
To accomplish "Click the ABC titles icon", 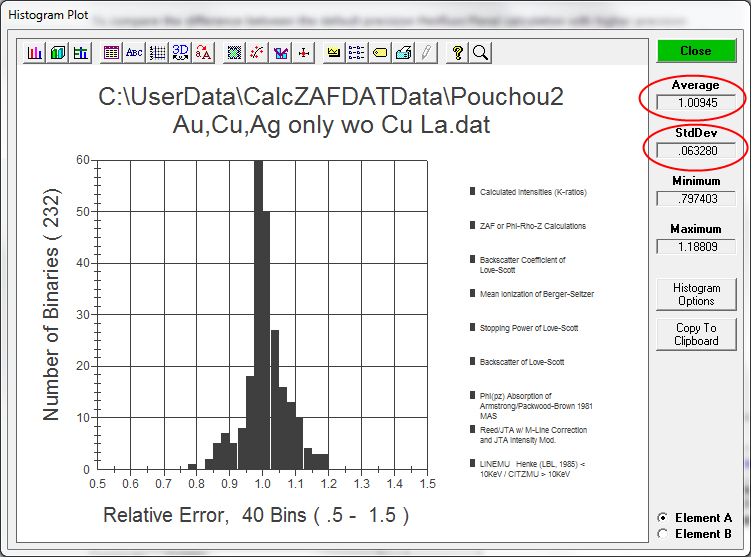I will click(134, 53).
